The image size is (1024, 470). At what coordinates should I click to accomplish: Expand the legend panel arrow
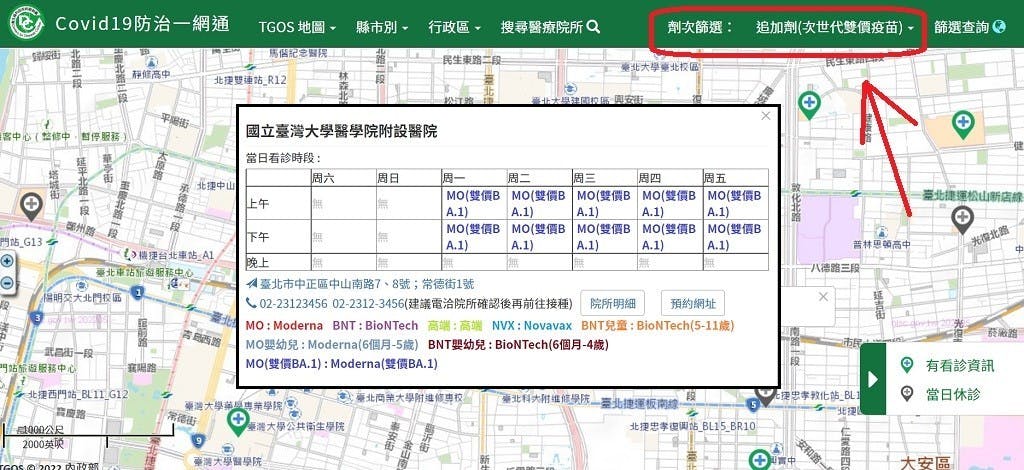pos(872,379)
